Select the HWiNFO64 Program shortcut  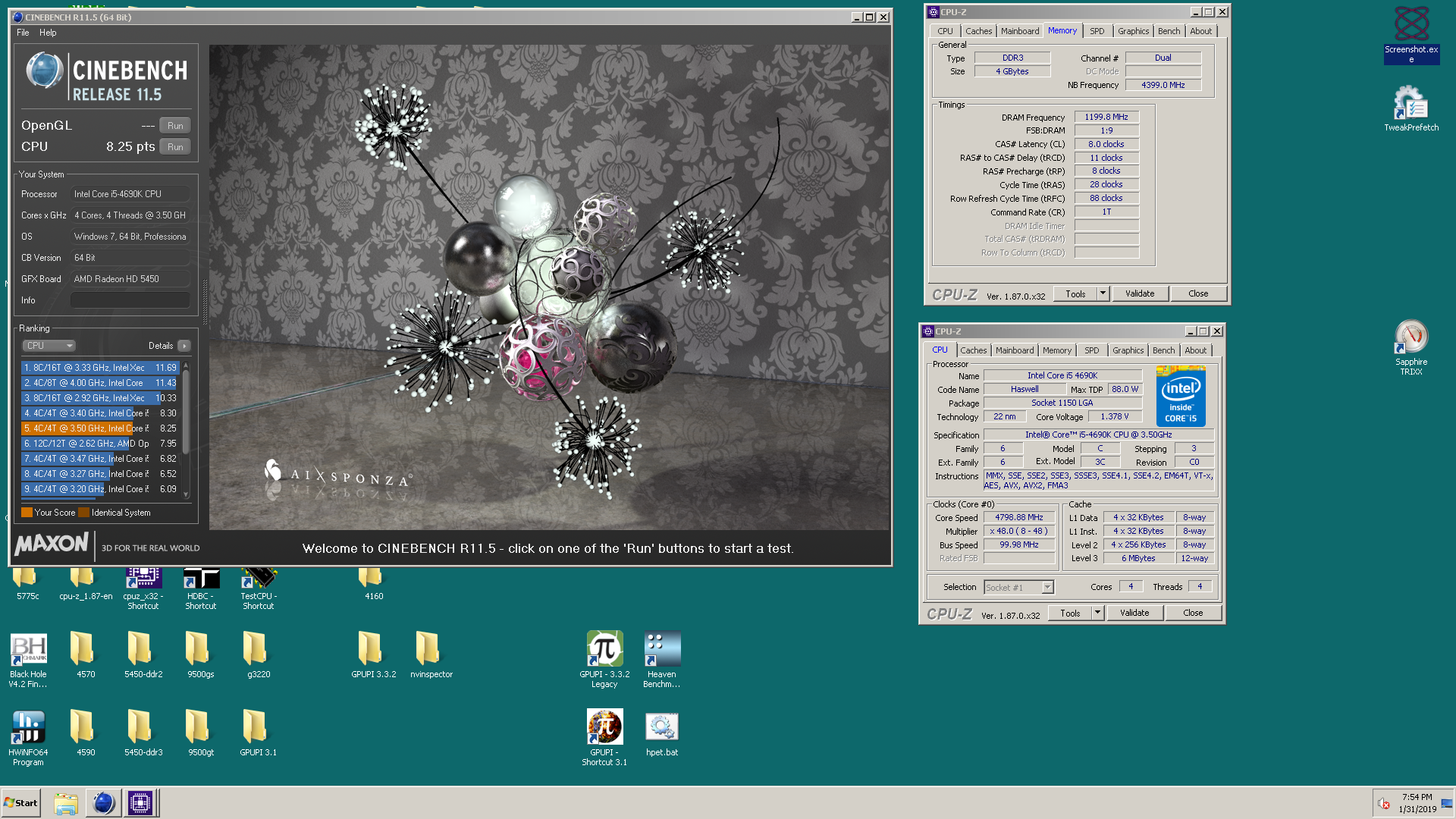[28, 737]
